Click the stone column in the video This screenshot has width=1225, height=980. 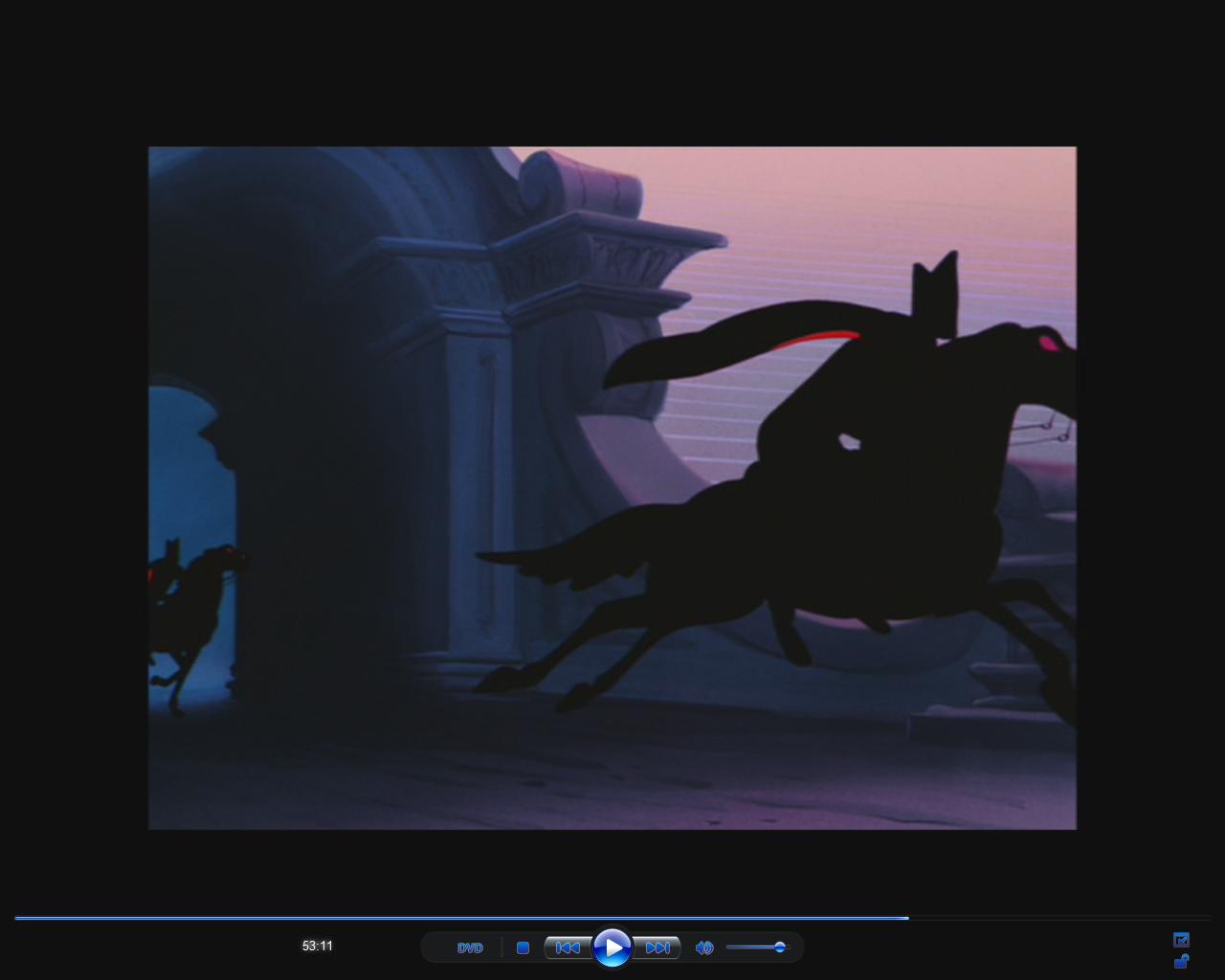pyautogui.click(x=479, y=479)
